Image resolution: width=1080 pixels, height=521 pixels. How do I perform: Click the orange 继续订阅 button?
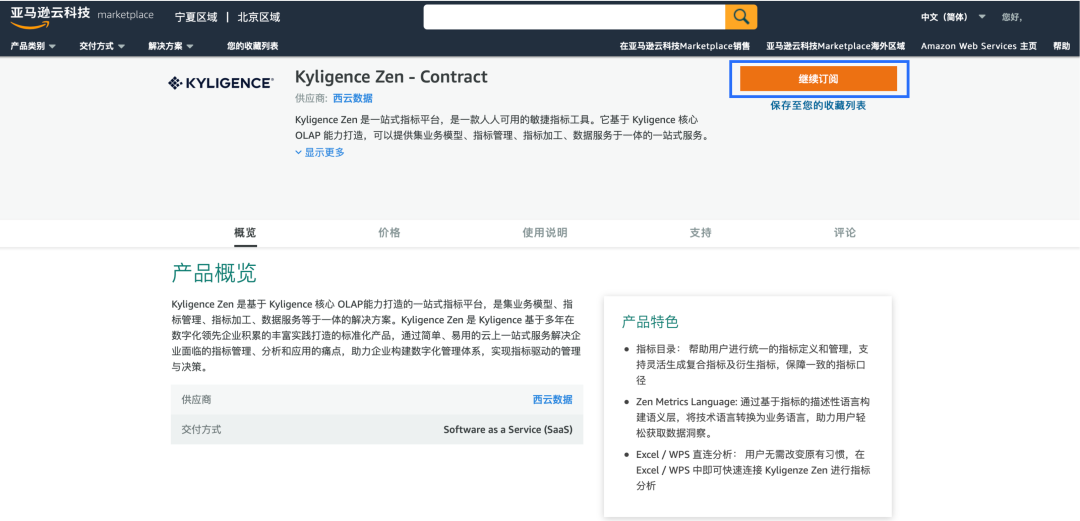click(x=818, y=79)
